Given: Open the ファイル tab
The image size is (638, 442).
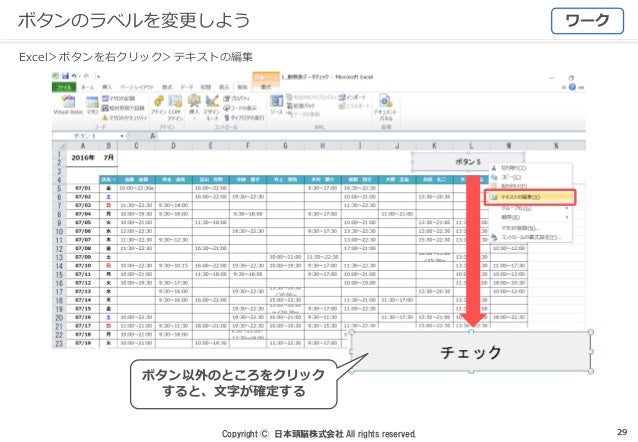Looking at the screenshot, I should tap(64, 87).
